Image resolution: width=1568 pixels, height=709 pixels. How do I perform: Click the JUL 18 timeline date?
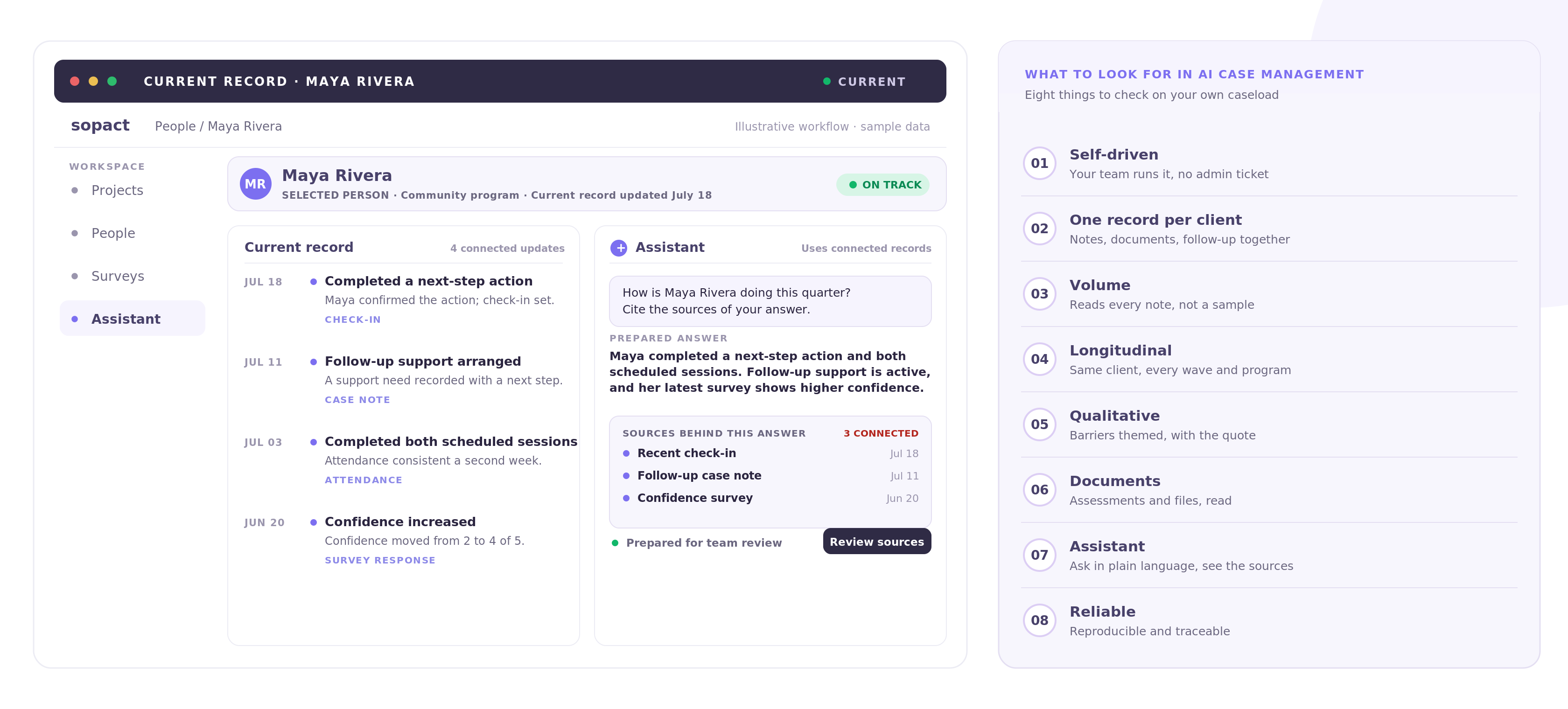pos(263,282)
